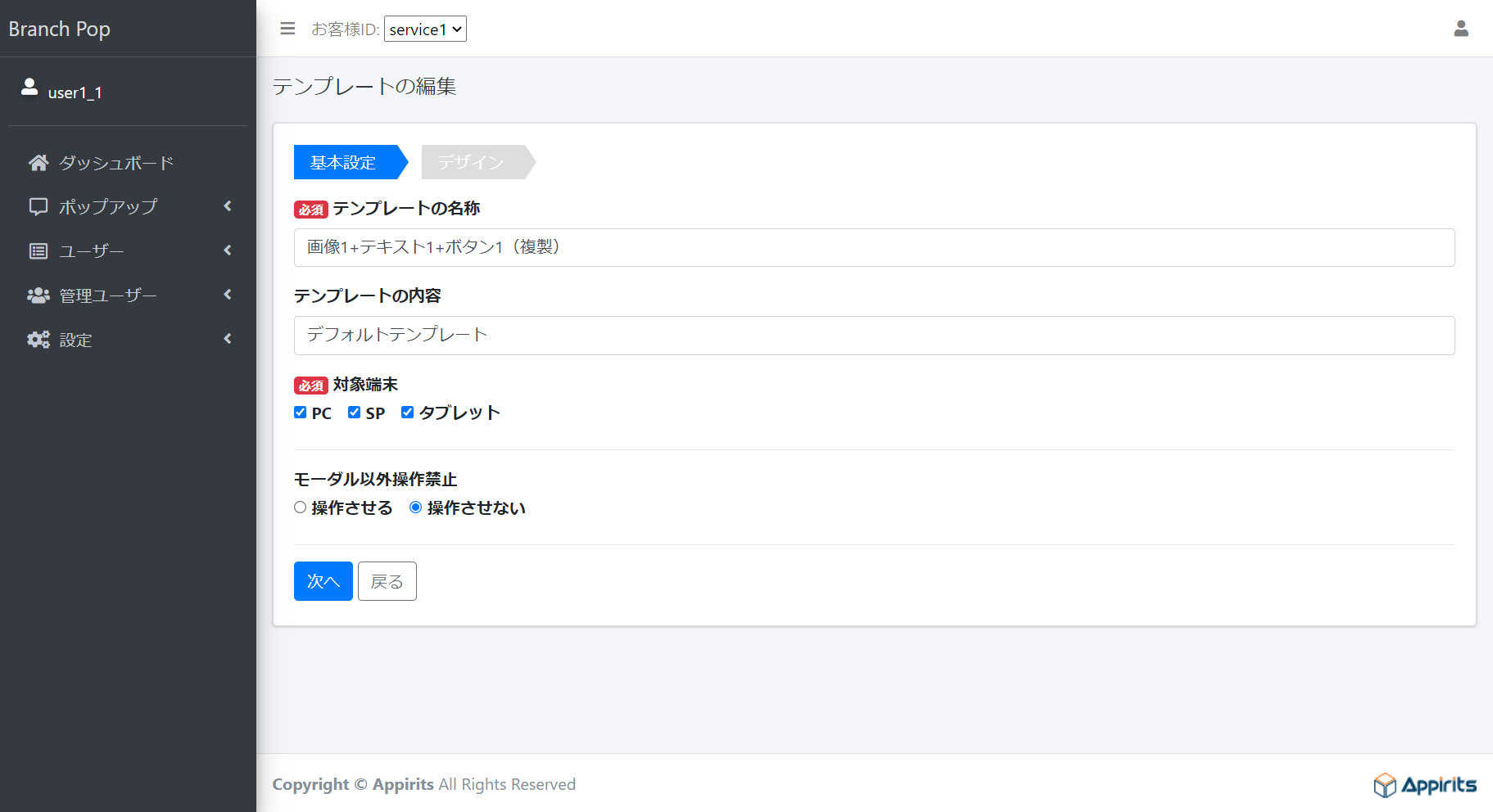
Task: Open the ポップアップ sidebar menu
Action: pyautogui.click(x=128, y=206)
